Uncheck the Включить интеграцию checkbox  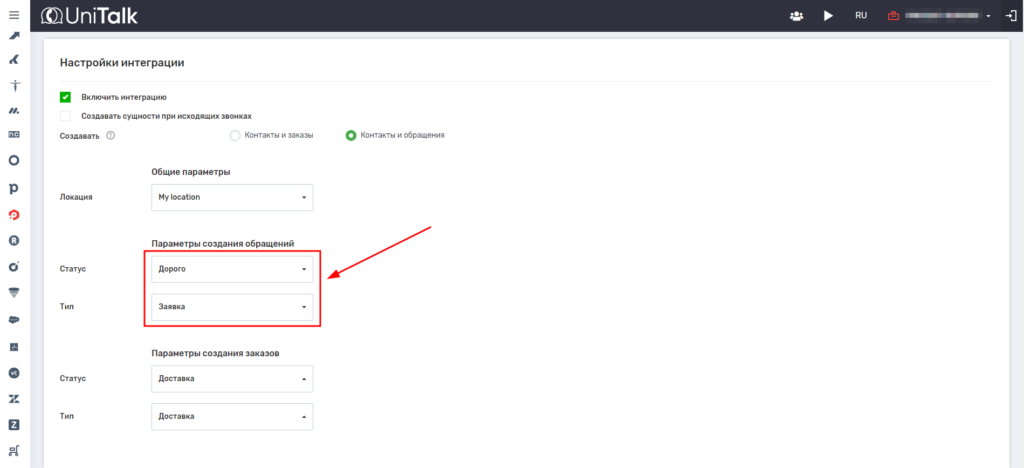click(x=65, y=97)
